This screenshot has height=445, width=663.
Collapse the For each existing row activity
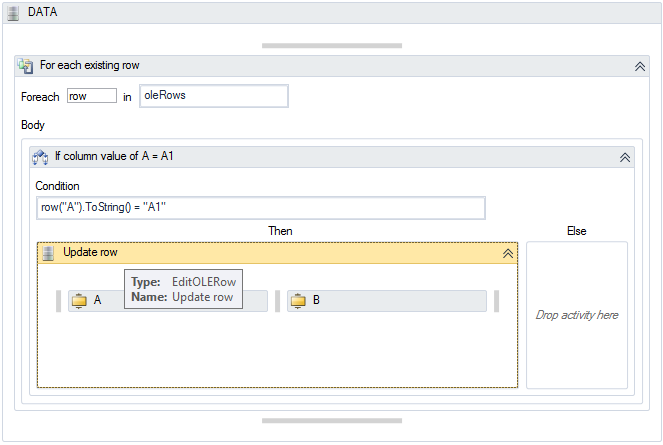(x=640, y=66)
